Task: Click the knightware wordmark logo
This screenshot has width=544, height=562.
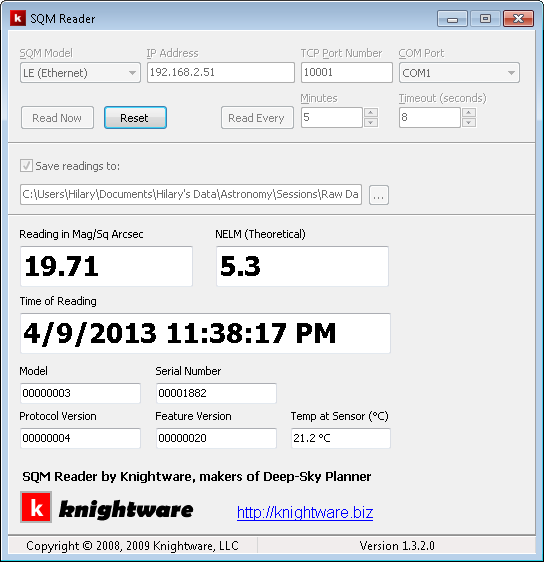Action: coord(126,509)
